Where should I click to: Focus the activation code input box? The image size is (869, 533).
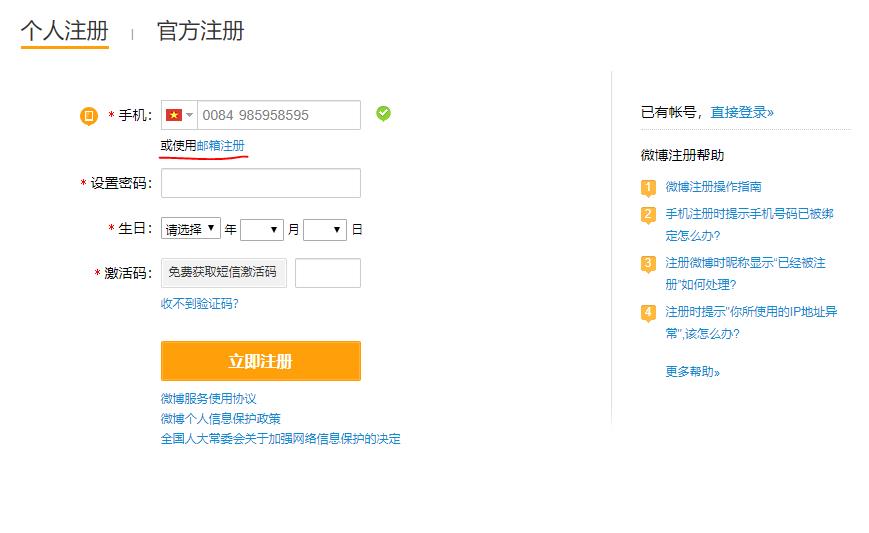click(x=328, y=273)
